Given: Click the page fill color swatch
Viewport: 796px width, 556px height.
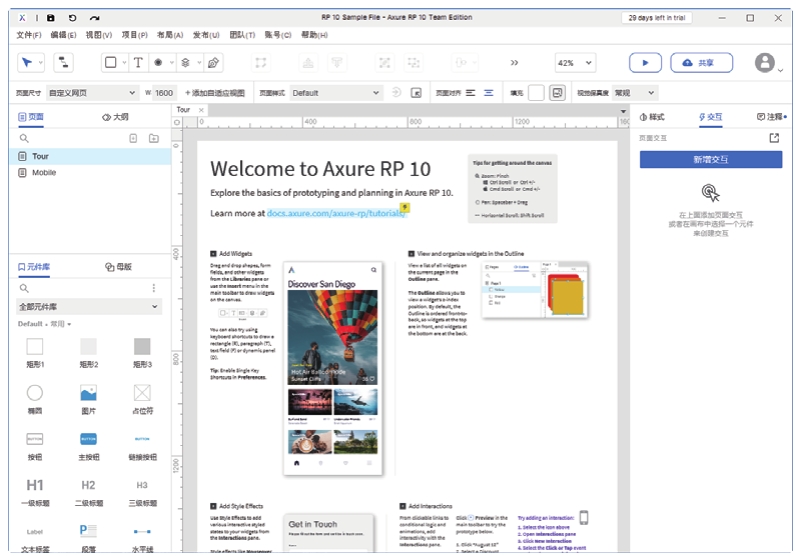Looking at the screenshot, I should pos(536,93).
